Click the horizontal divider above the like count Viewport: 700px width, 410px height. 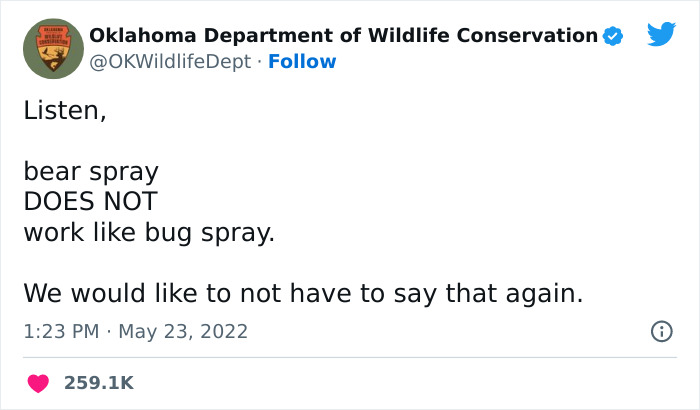coord(349,357)
